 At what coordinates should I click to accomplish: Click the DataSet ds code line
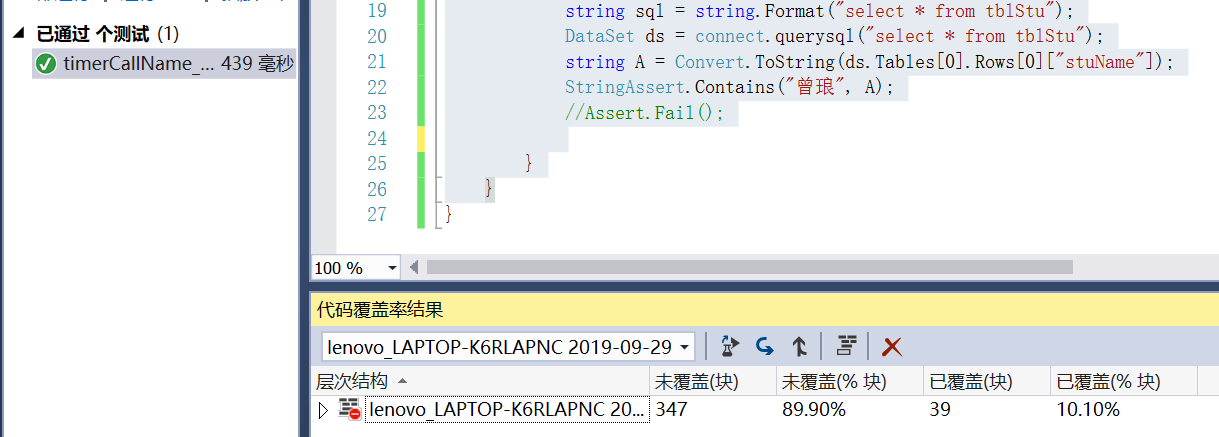click(834, 37)
